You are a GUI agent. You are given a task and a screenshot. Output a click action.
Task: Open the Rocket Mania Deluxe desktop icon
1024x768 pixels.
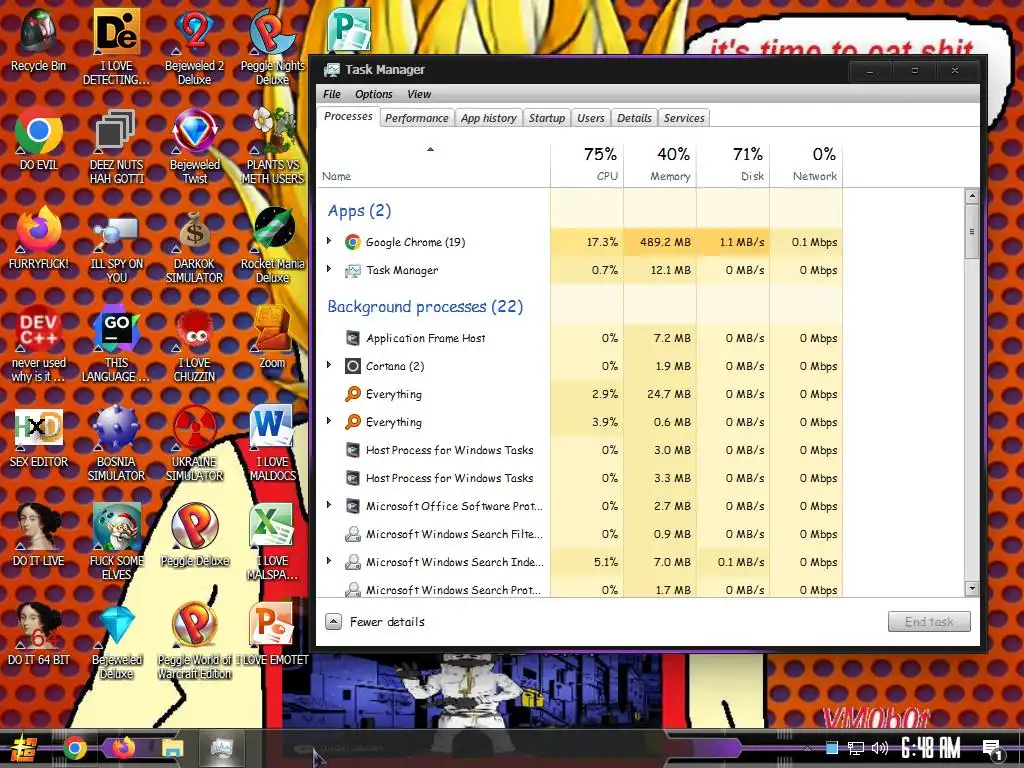(272, 246)
